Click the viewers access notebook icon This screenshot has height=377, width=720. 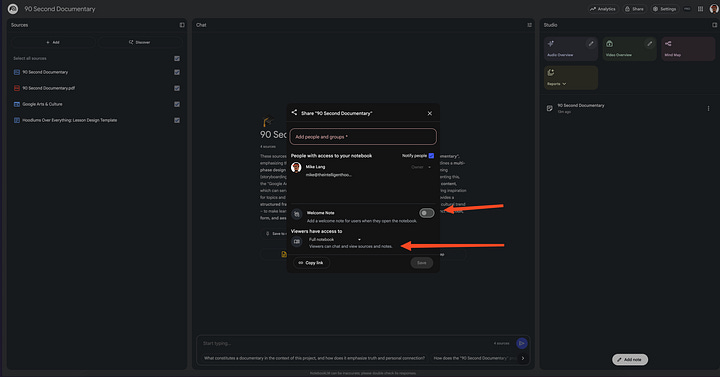[x=297, y=242]
